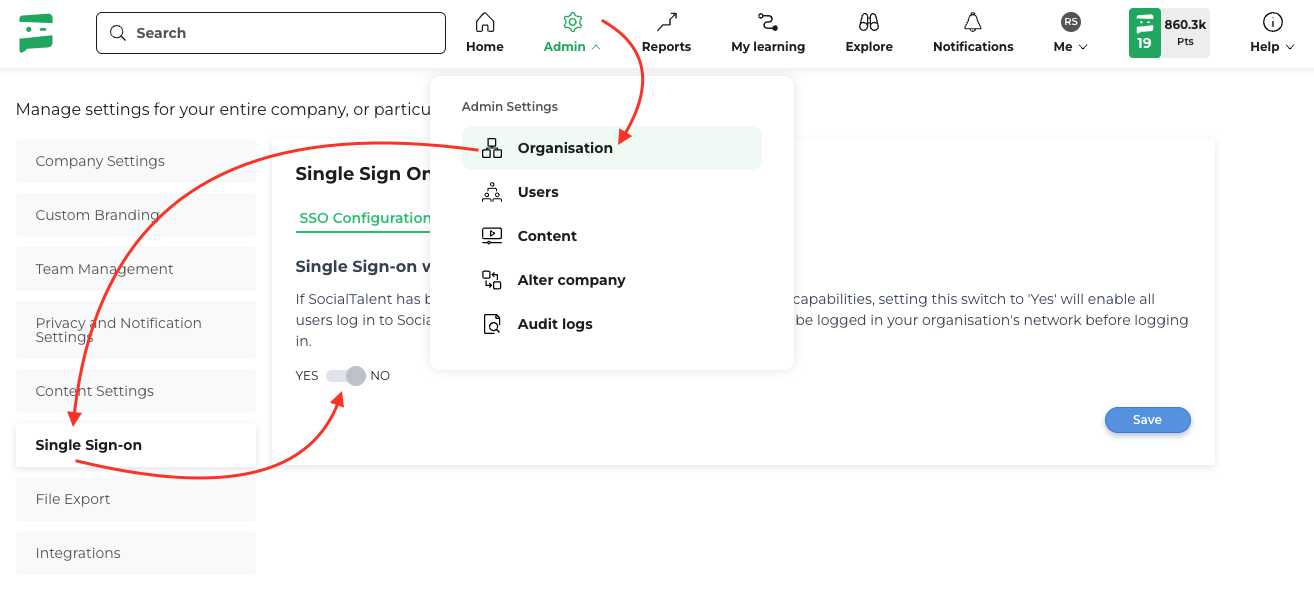
Task: Click the 860.3k Pts points display
Action: click(x=1185, y=33)
